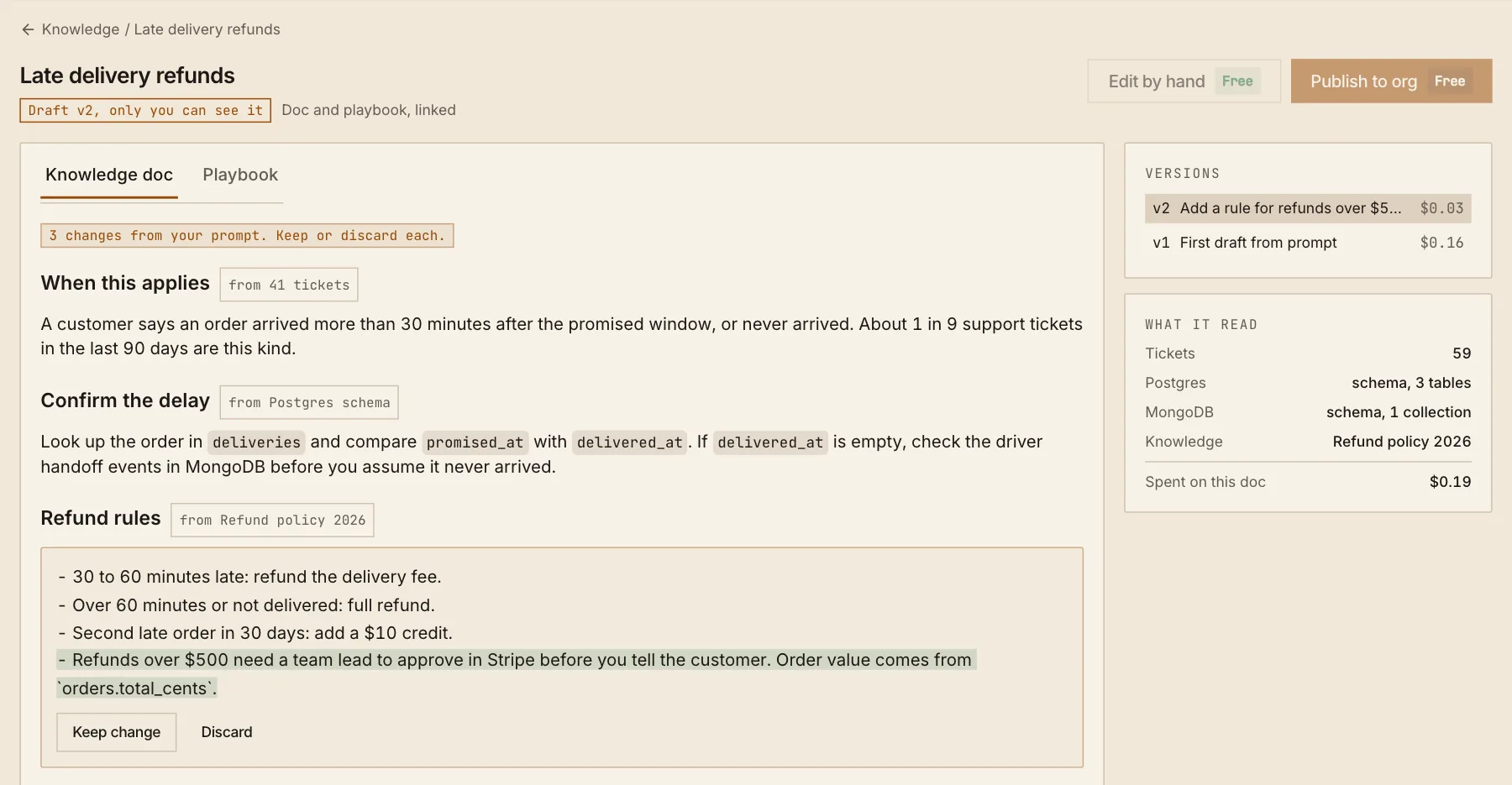1512x785 pixels.
Task: Click the from 41 tickets source tag
Action: pyautogui.click(x=289, y=285)
